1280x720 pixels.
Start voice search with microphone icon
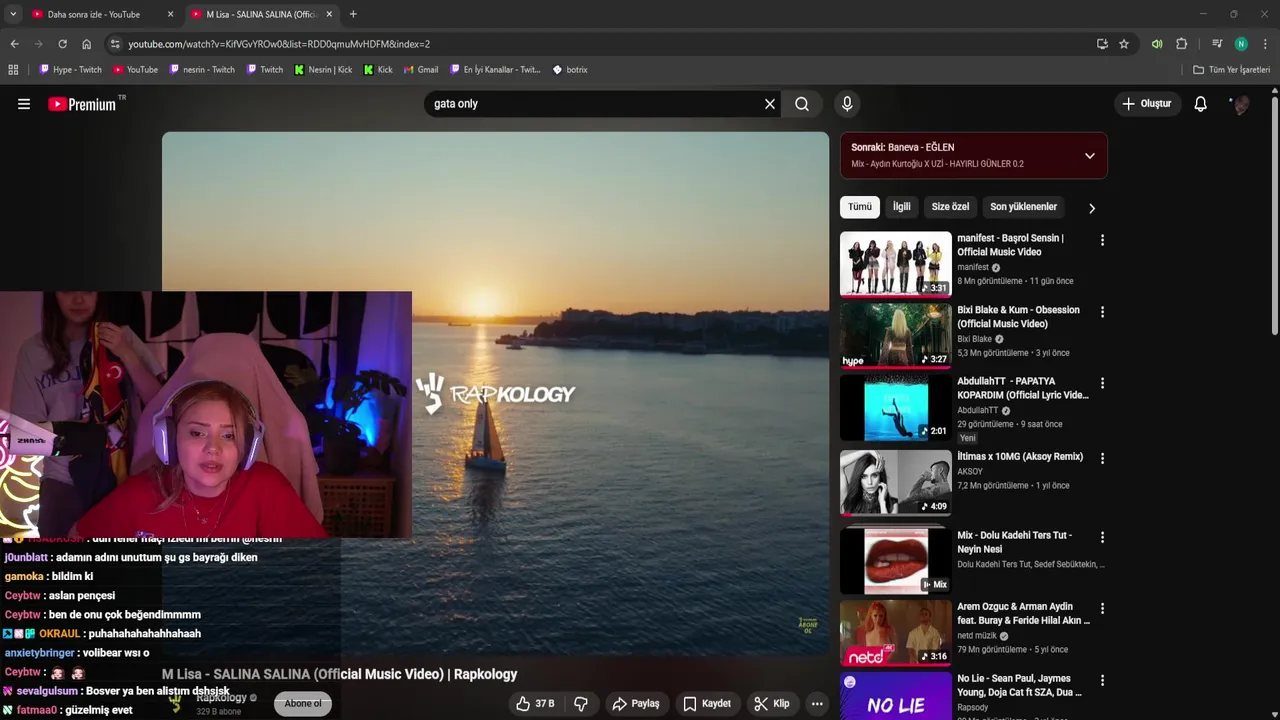[847, 104]
